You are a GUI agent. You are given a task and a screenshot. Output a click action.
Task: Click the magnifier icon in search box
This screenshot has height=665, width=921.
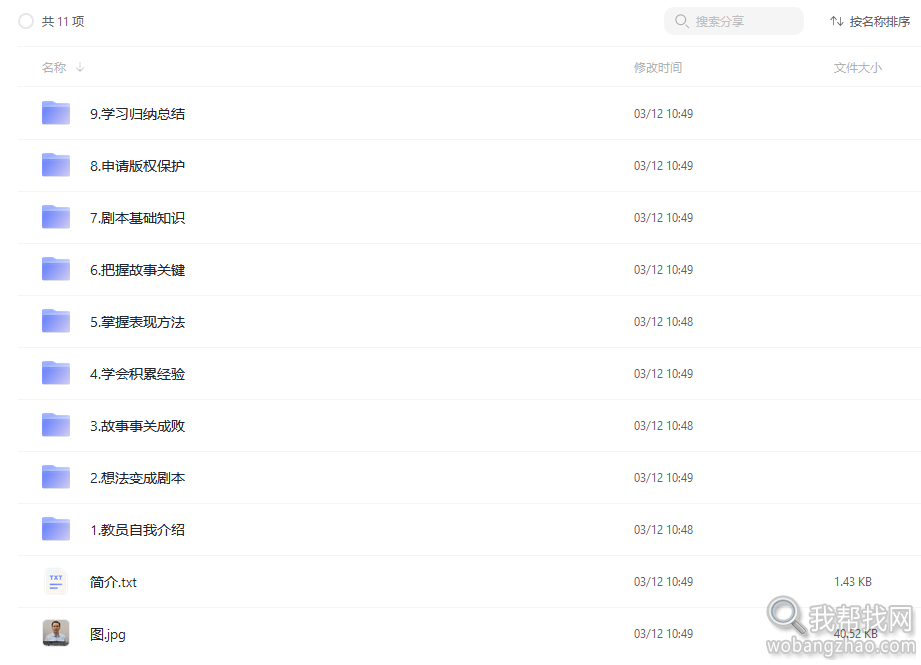[x=681, y=21]
